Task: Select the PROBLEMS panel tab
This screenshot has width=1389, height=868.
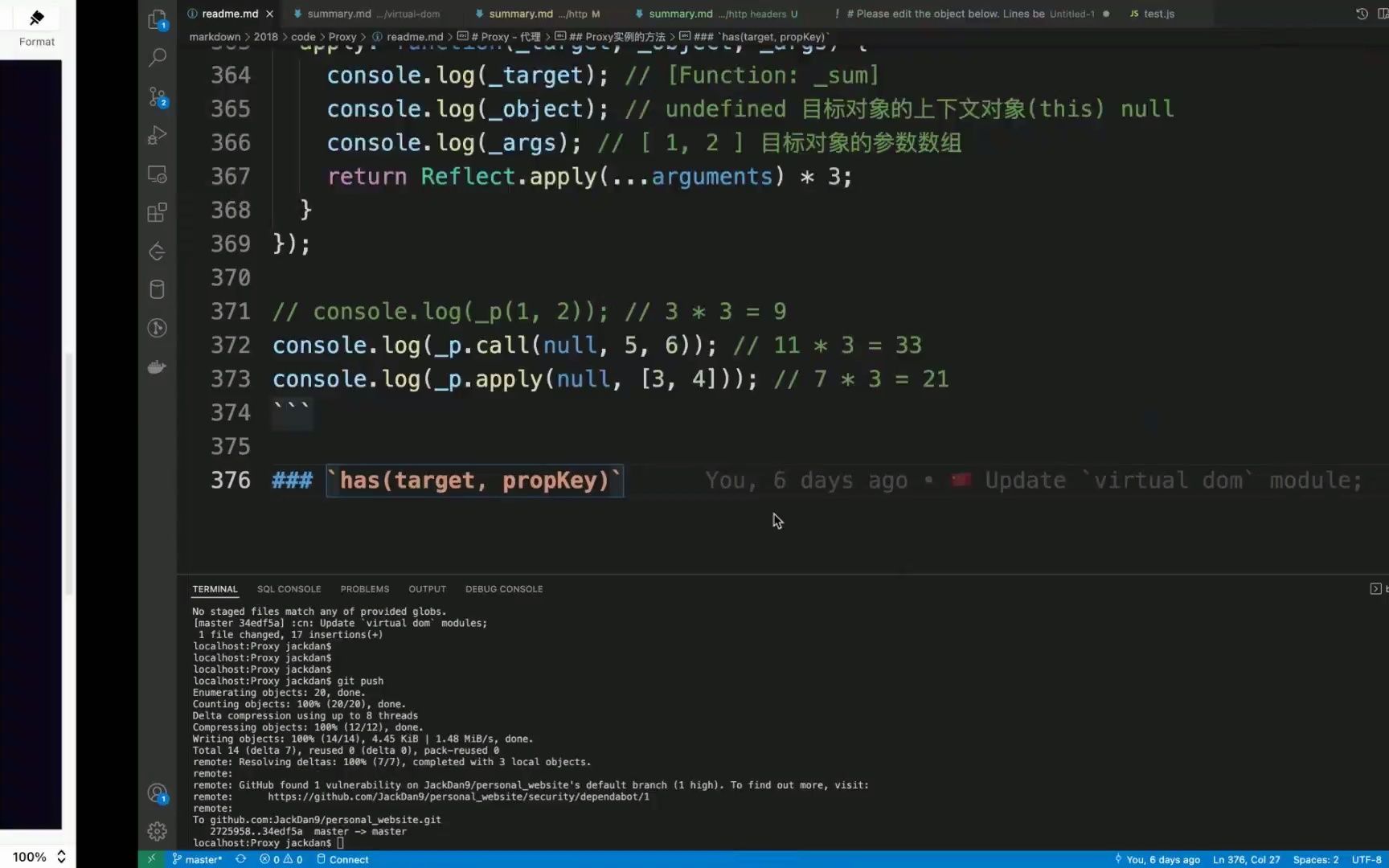Action: click(x=364, y=589)
